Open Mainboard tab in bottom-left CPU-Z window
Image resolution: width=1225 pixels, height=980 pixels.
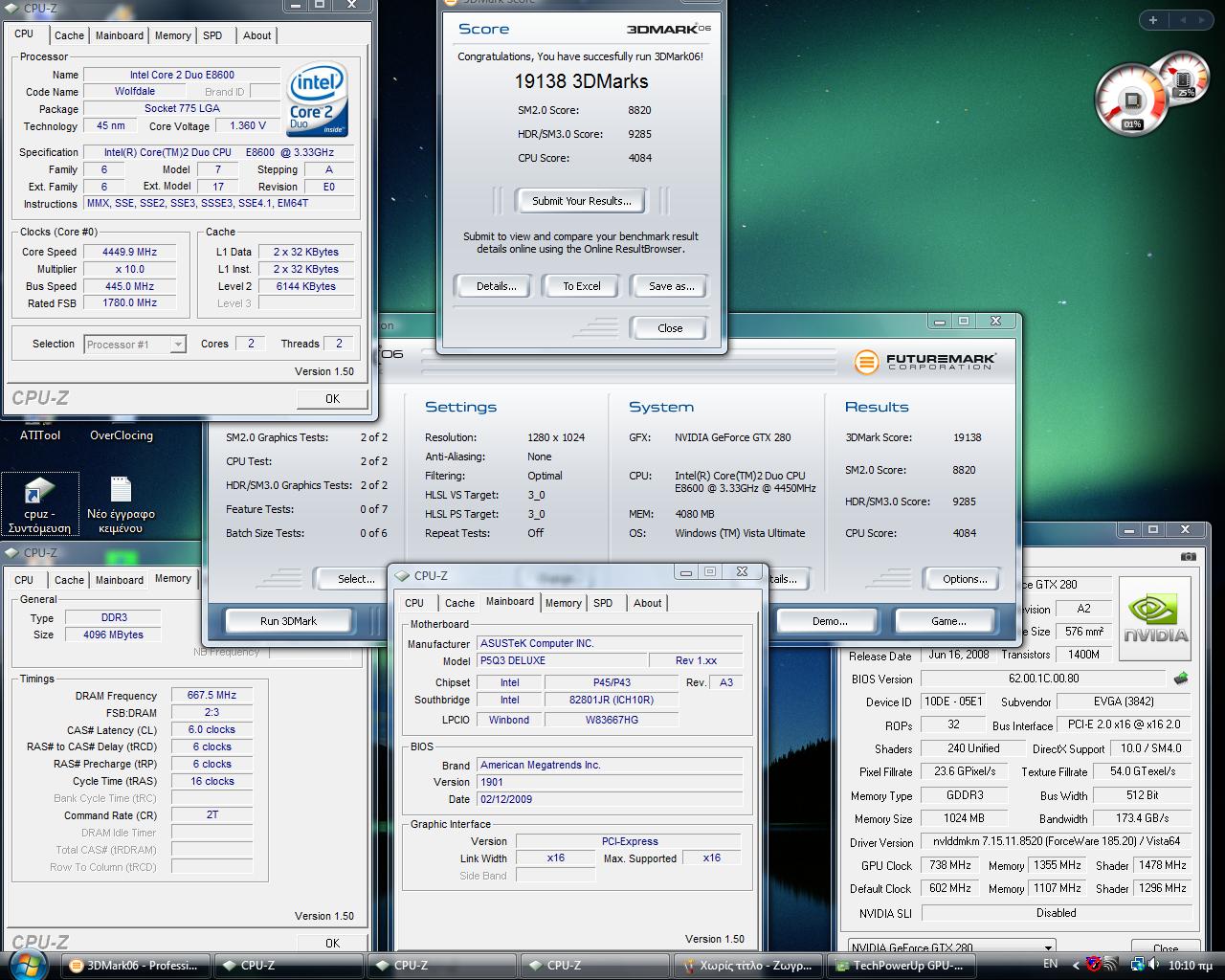point(120,580)
